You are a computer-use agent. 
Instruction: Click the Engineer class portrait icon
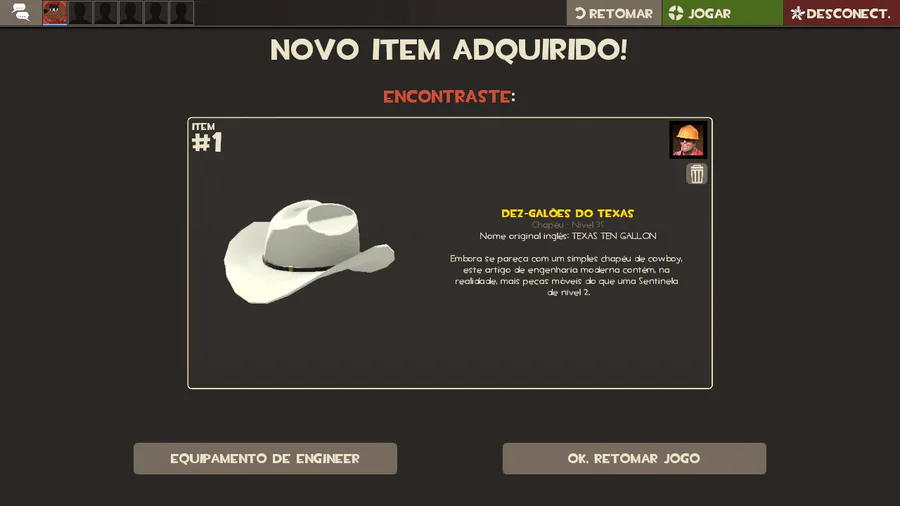click(688, 139)
